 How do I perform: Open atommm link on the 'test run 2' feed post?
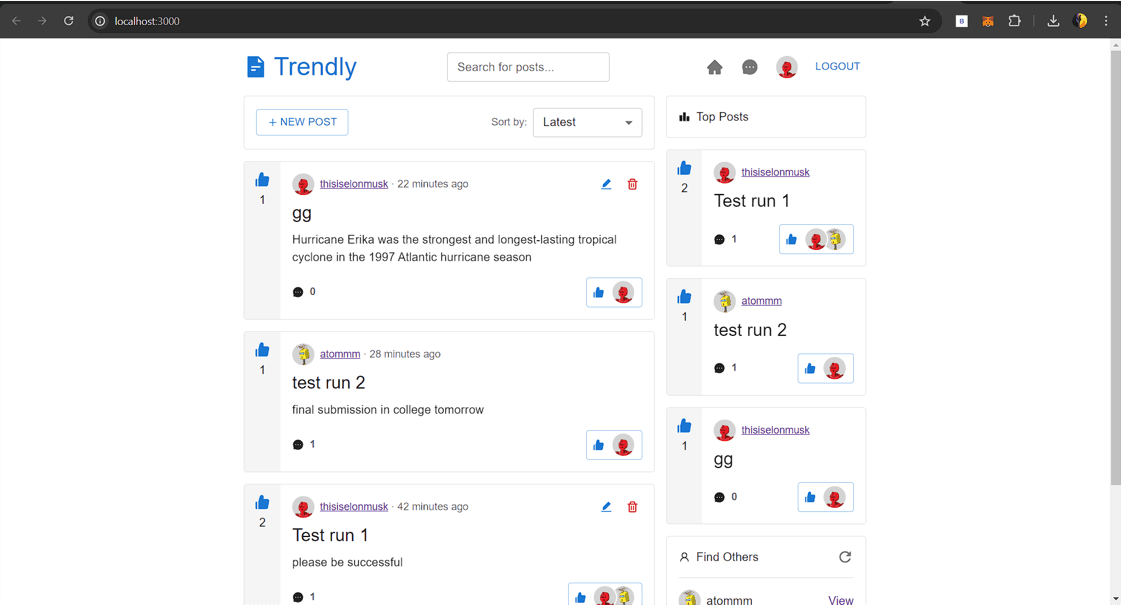340,354
